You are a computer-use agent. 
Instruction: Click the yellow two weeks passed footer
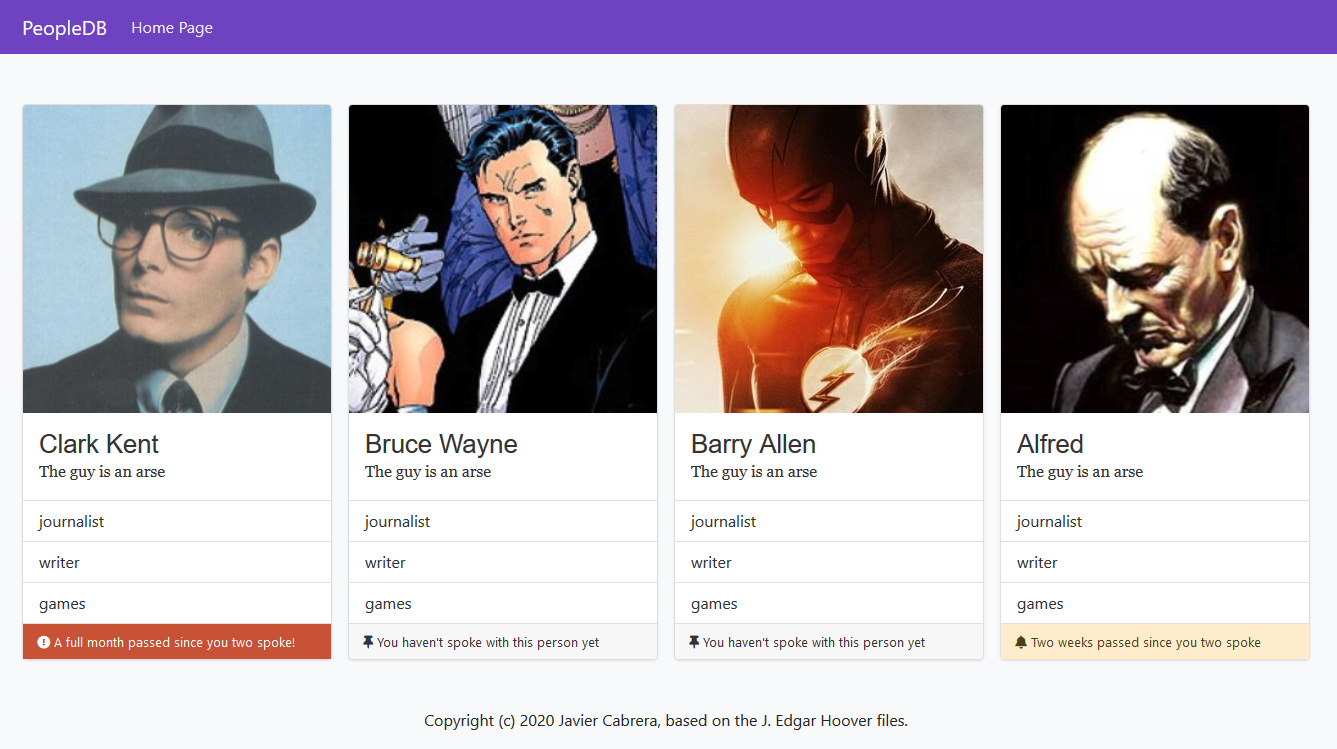[1155, 642]
